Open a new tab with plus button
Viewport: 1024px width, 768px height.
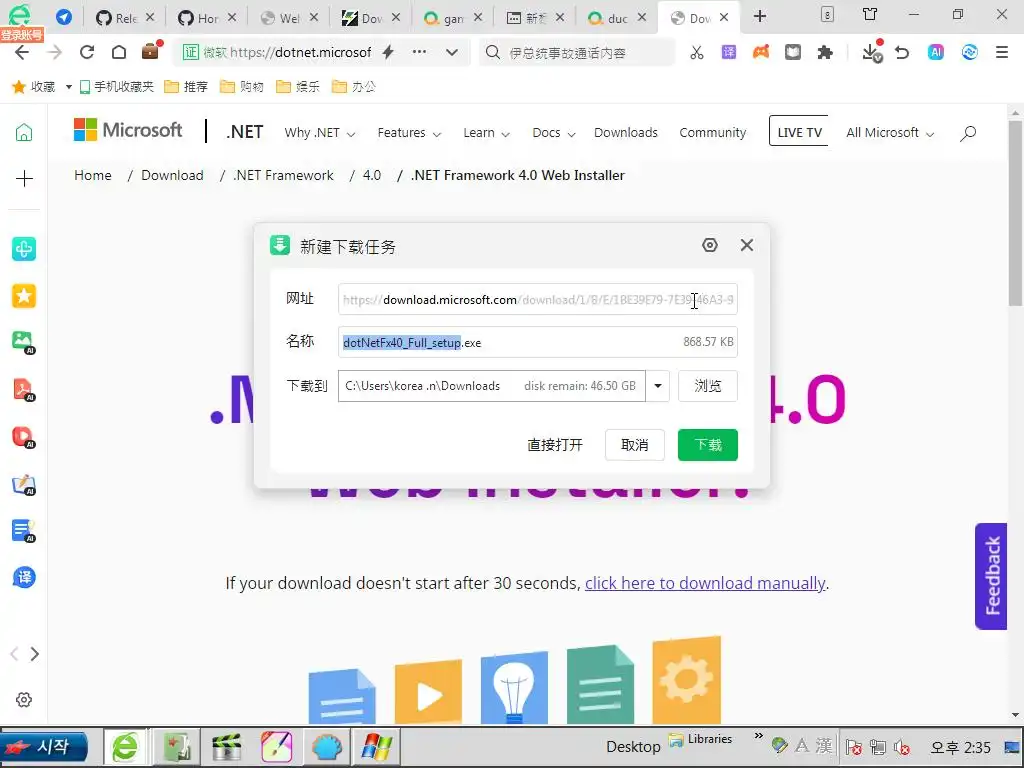(760, 16)
